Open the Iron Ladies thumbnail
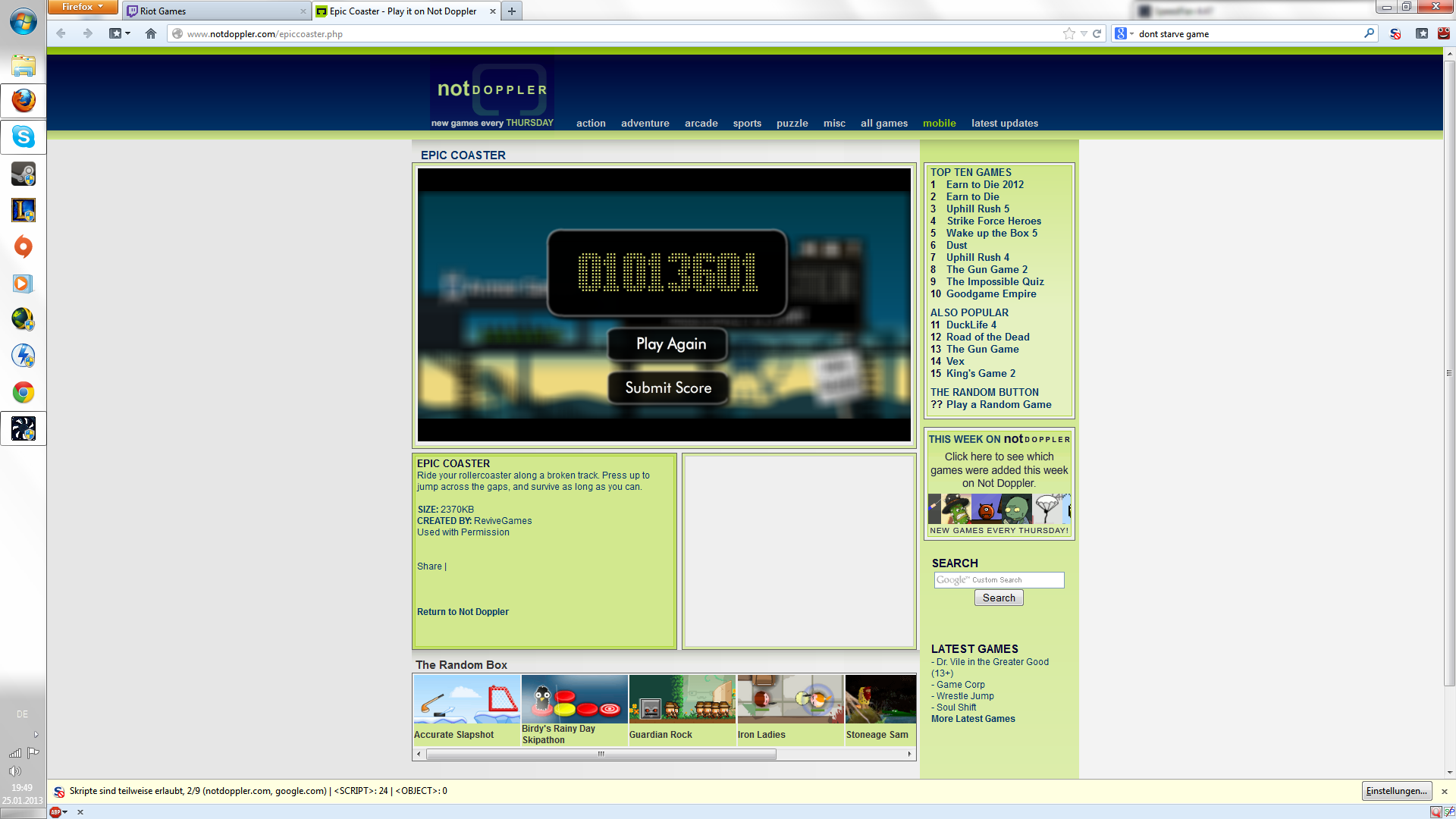 click(790, 699)
